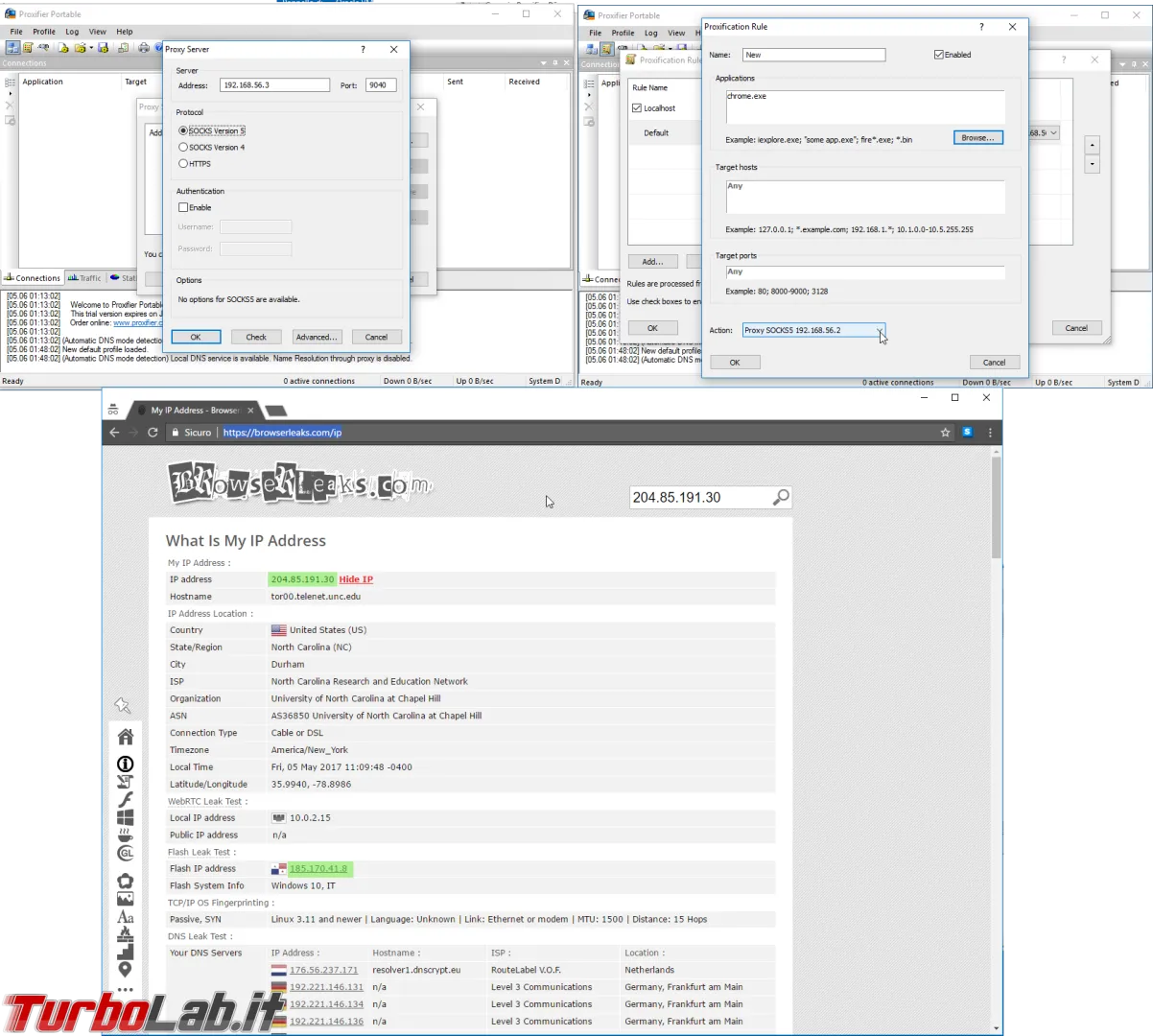The image size is (1153, 1036).
Task: Open the Profile menu in left Proxifier
Action: (44, 32)
